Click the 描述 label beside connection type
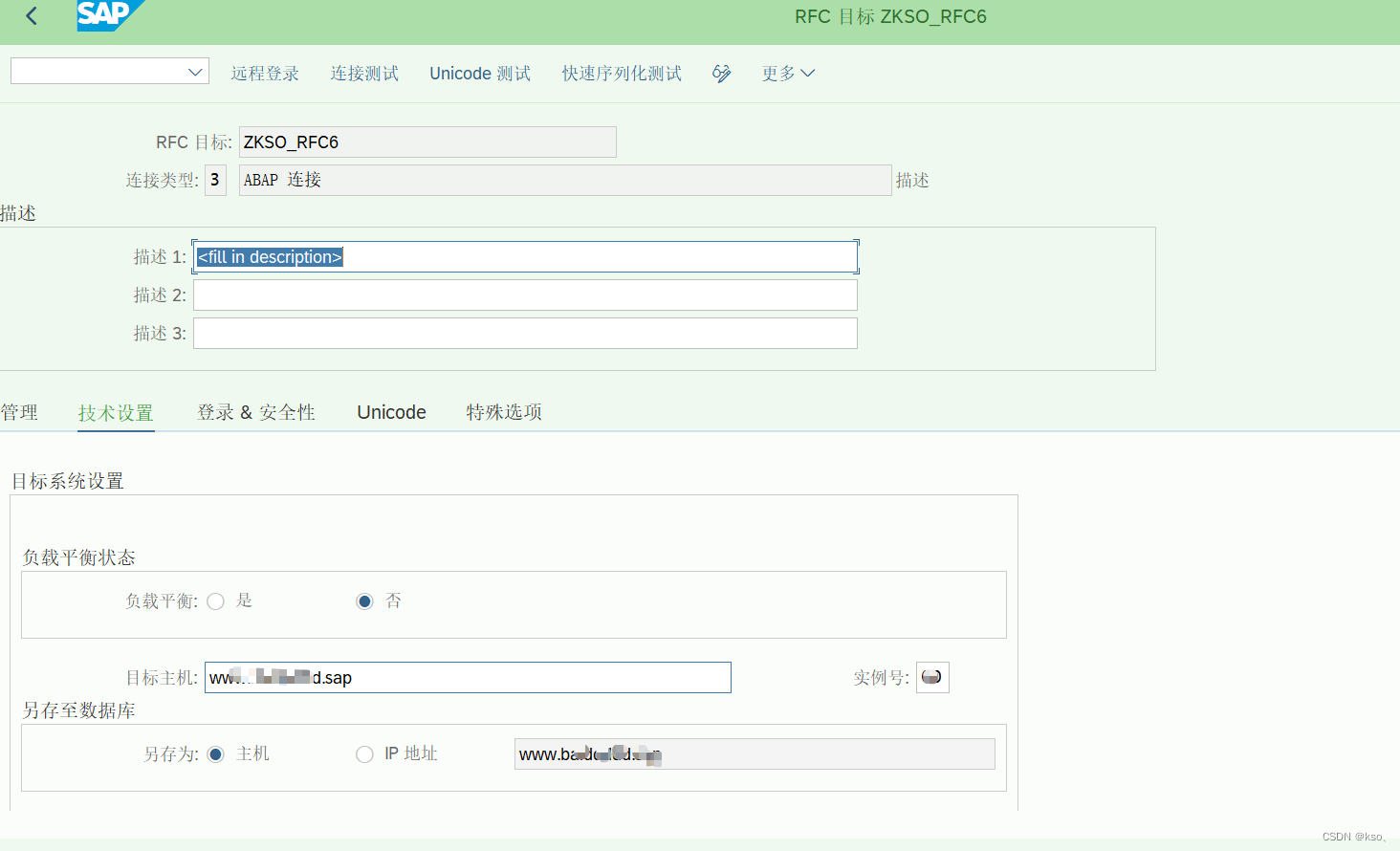 pyautogui.click(x=912, y=181)
